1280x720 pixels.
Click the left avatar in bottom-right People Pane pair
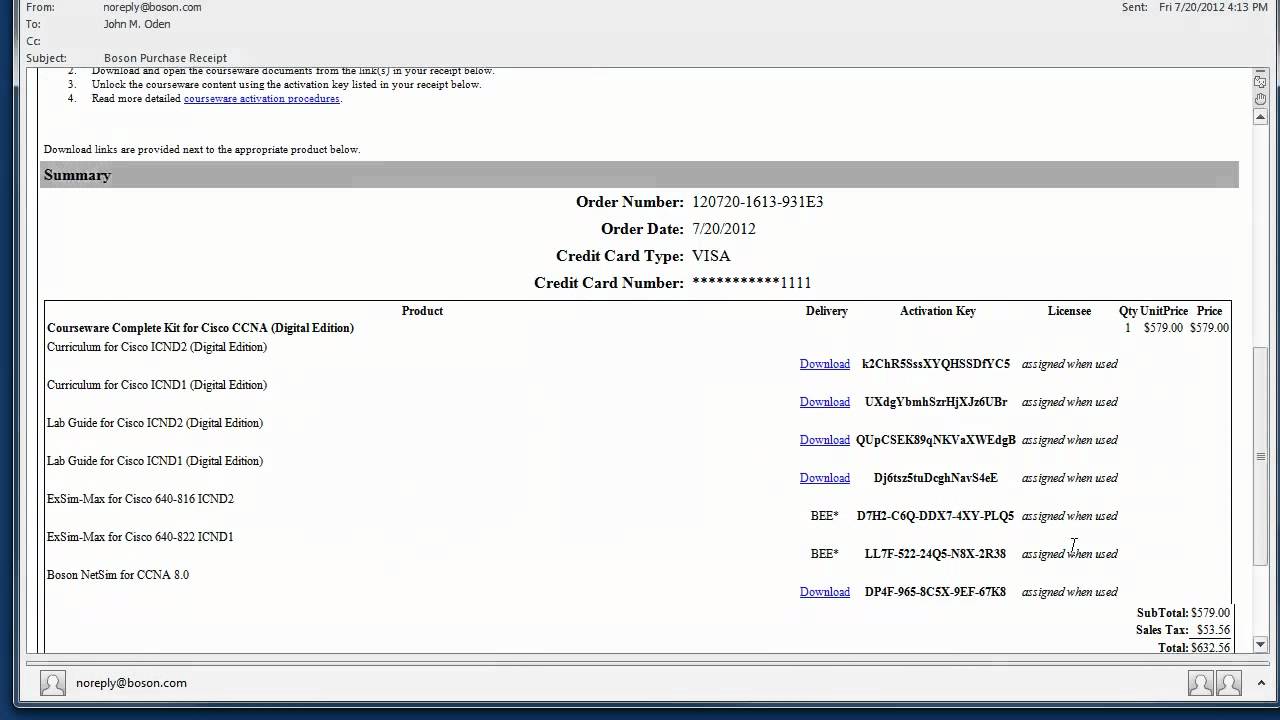pos(1201,683)
